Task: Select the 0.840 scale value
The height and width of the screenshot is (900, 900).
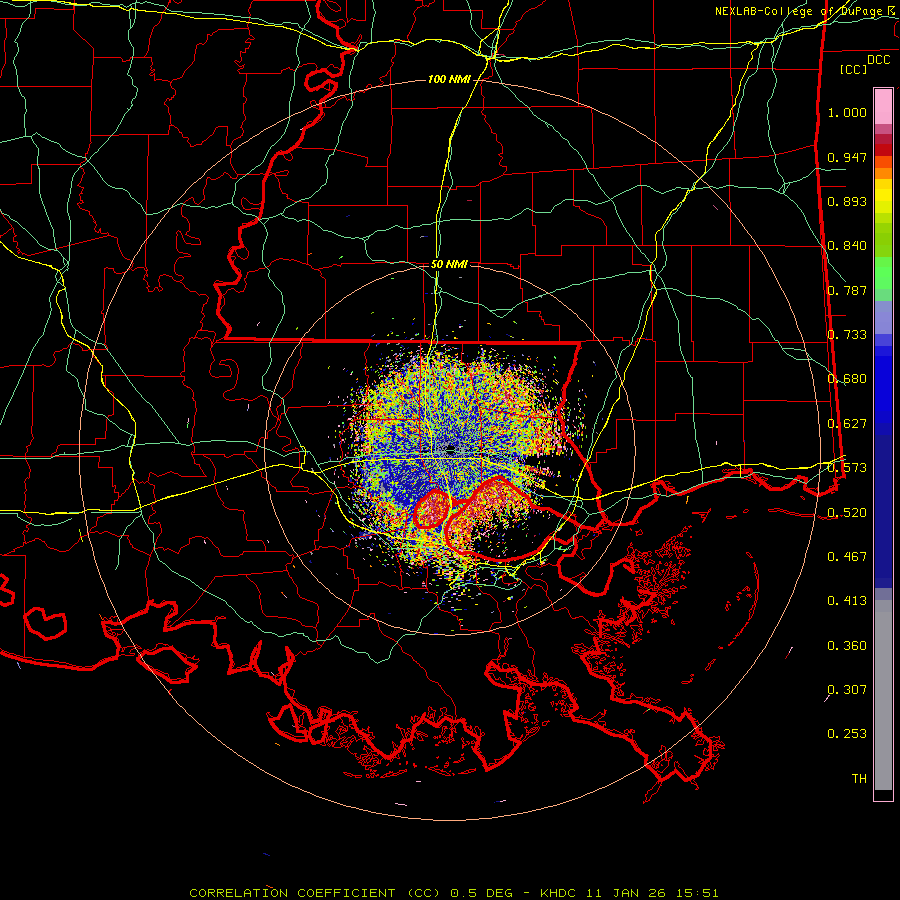Action: coord(847,246)
